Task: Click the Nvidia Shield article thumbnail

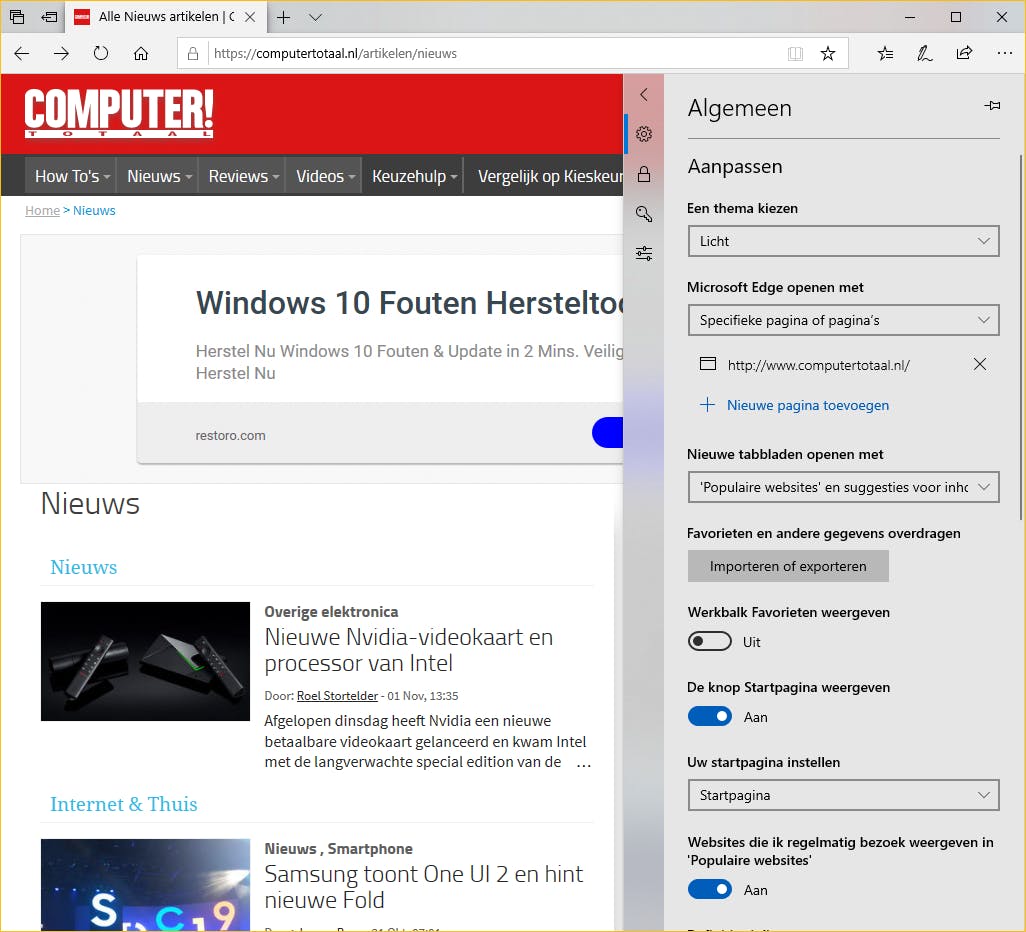Action: tap(145, 661)
